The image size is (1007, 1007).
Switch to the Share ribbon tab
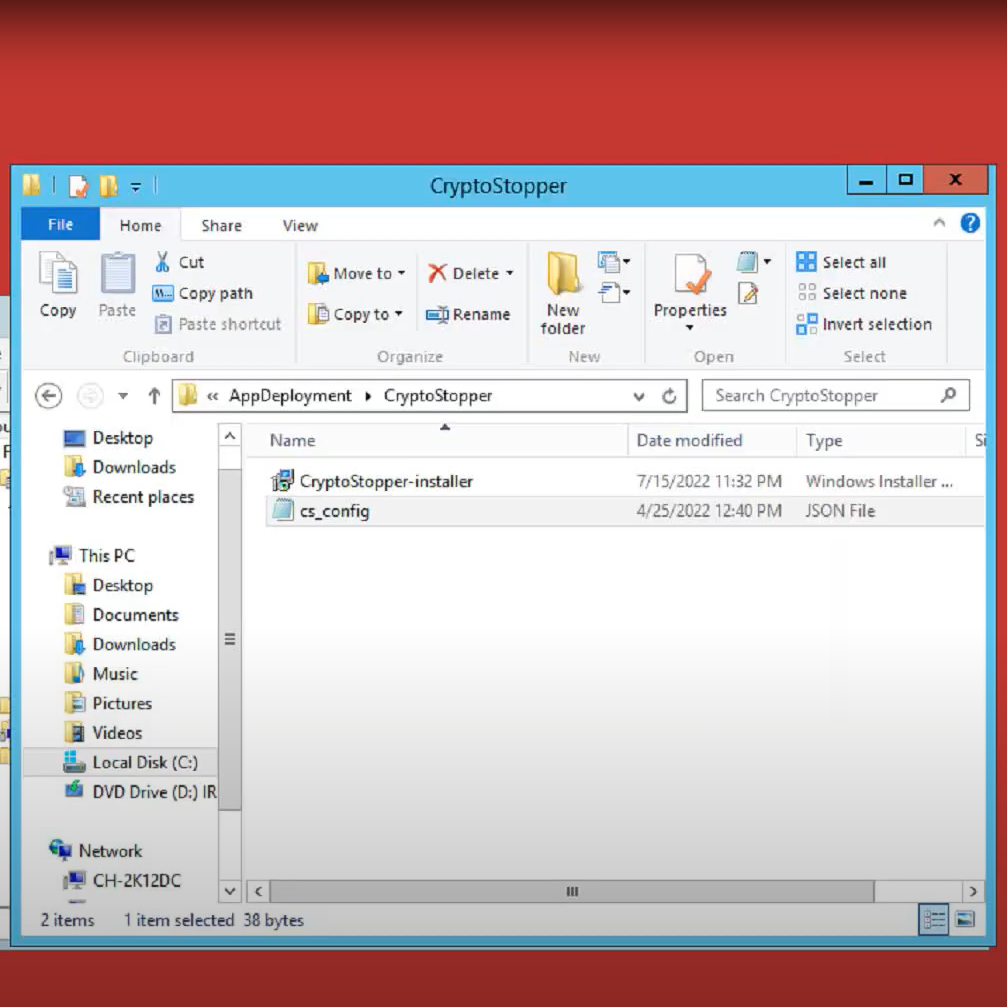coord(222,225)
